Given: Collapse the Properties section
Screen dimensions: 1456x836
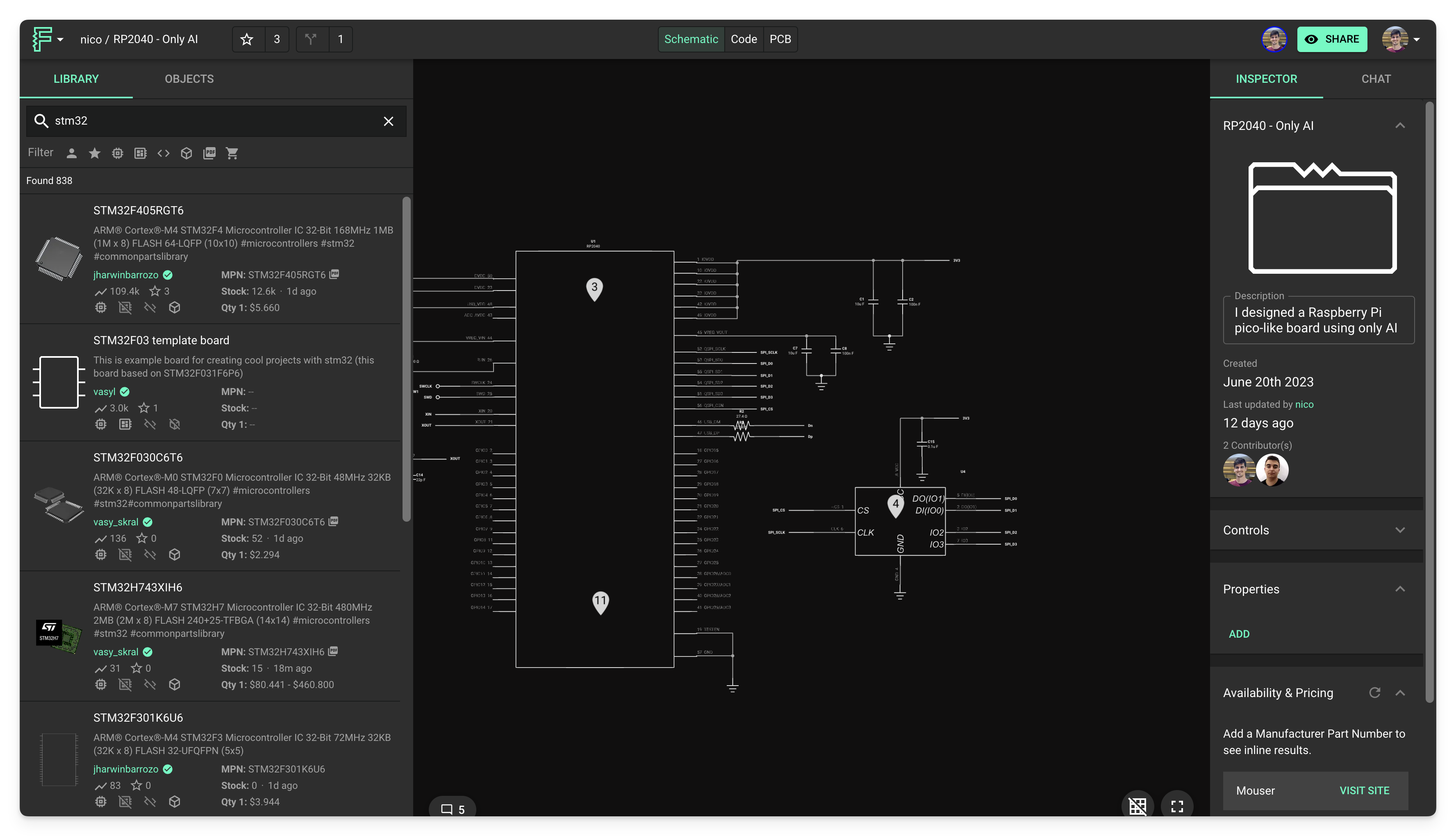Looking at the screenshot, I should click(1400, 588).
